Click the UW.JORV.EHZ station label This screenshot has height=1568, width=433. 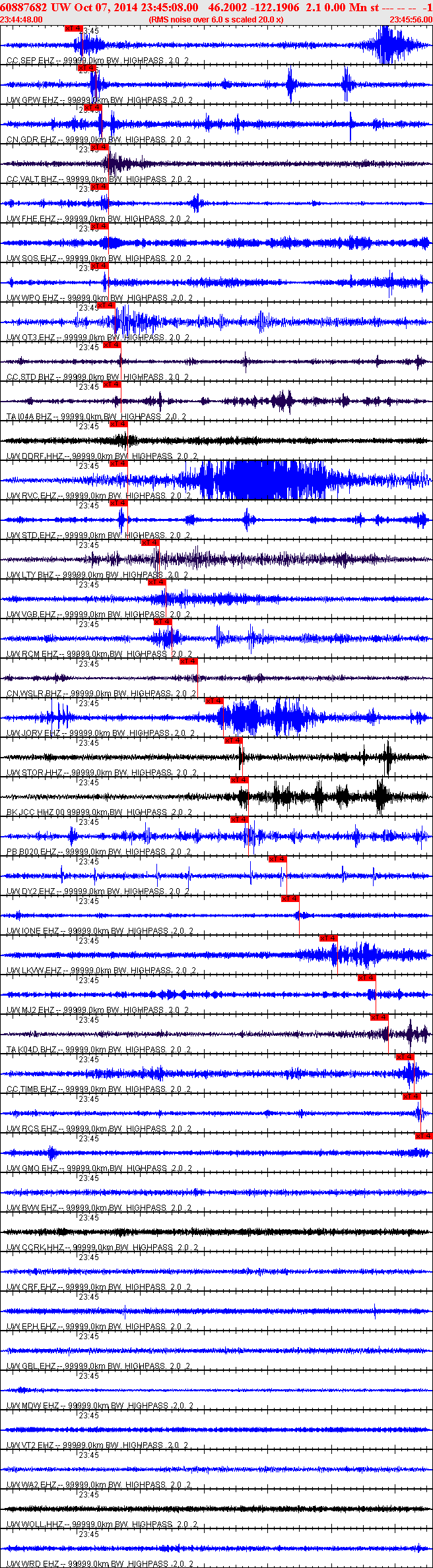tap(100, 733)
